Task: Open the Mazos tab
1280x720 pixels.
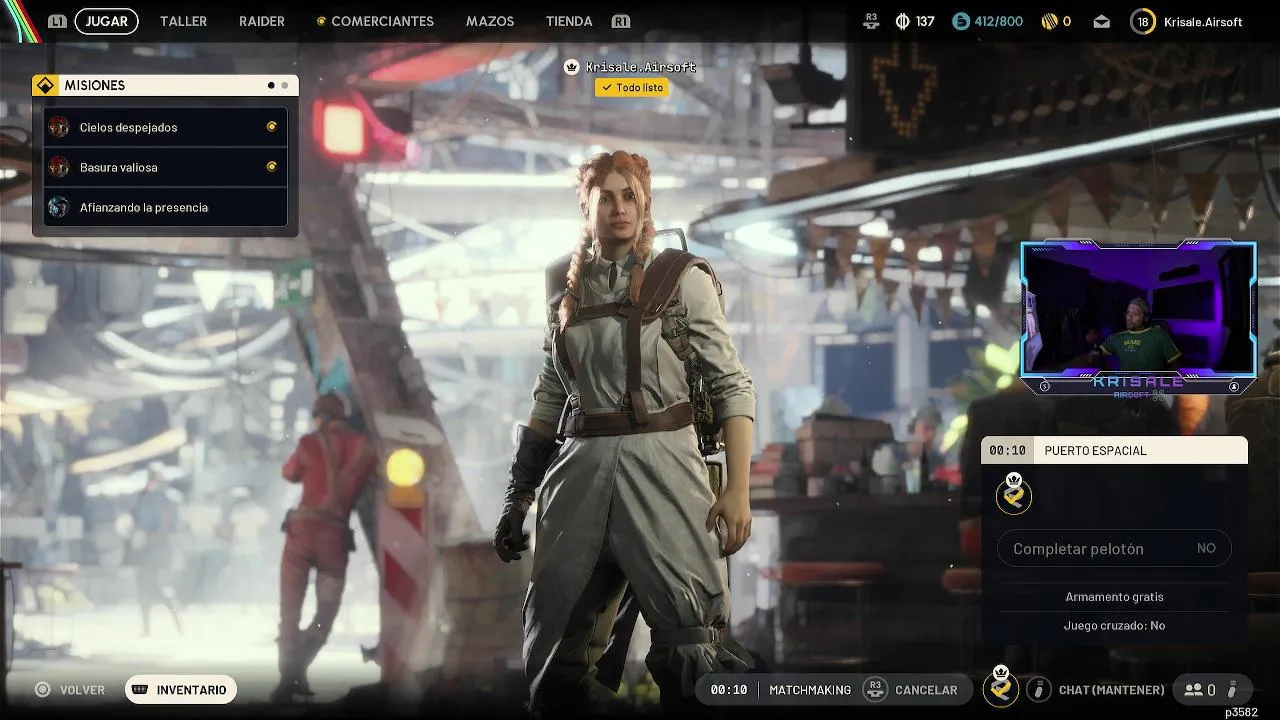Action: 490,21
